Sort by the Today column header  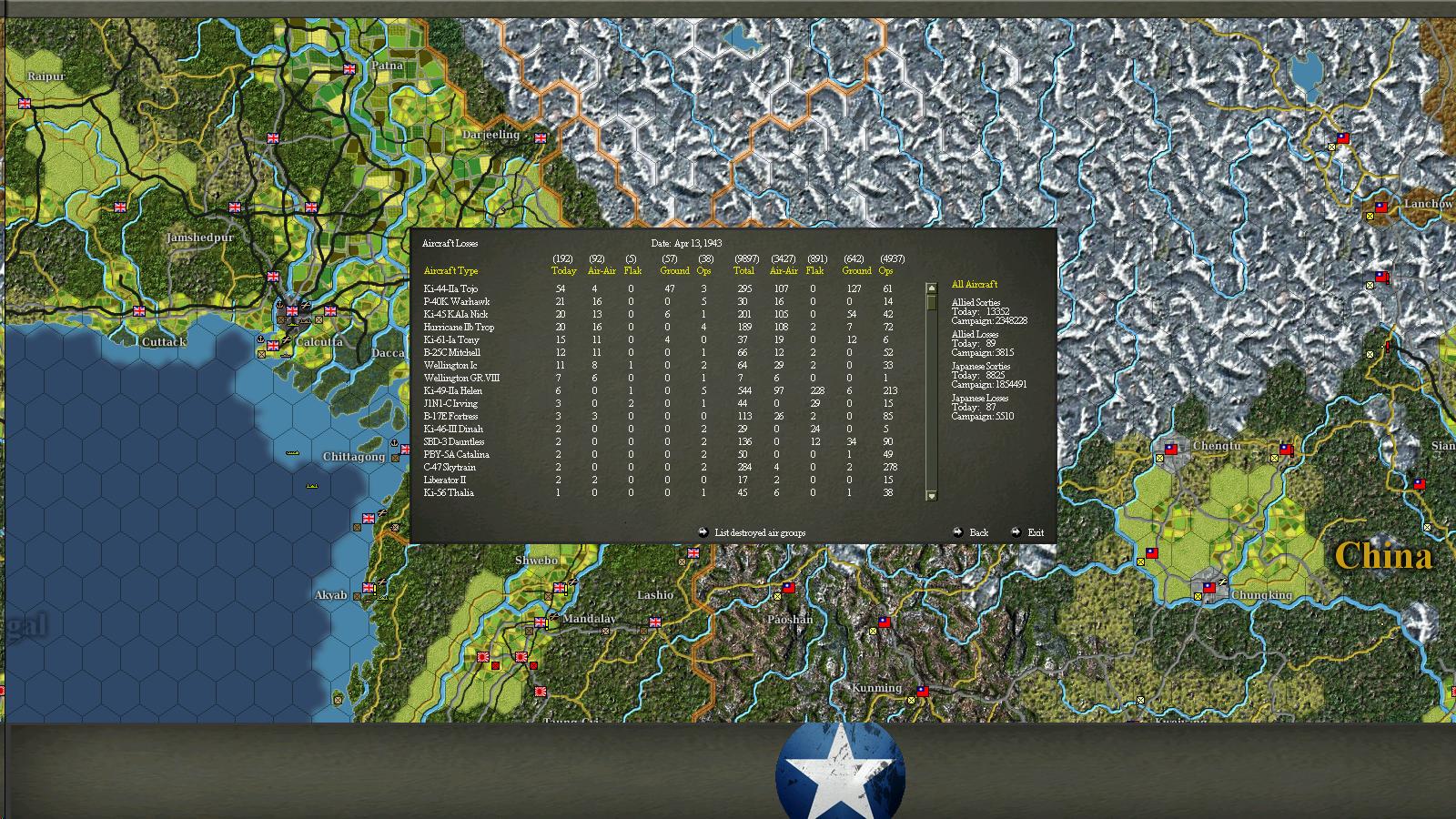point(564,271)
